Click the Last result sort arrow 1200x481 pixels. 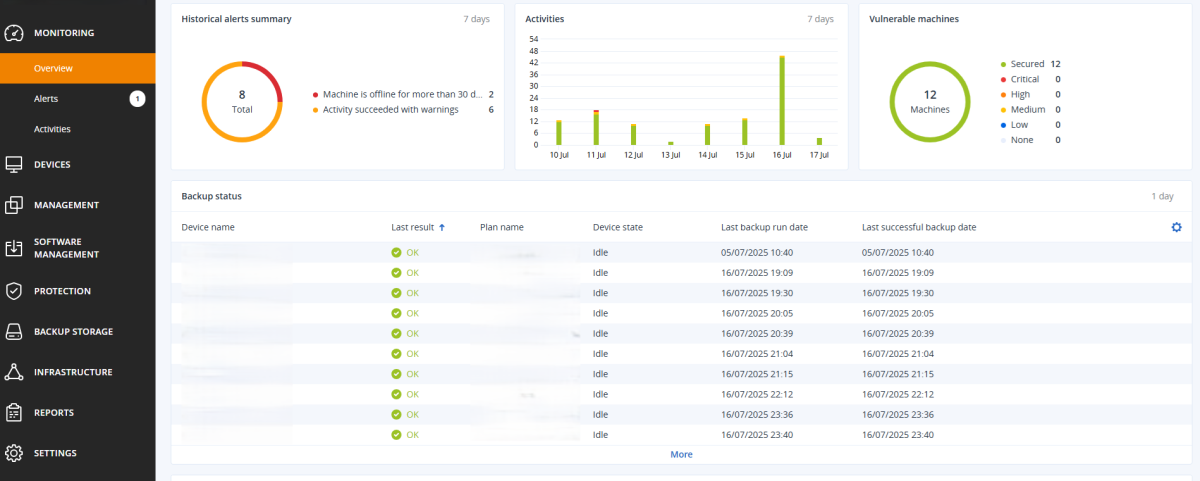click(442, 228)
